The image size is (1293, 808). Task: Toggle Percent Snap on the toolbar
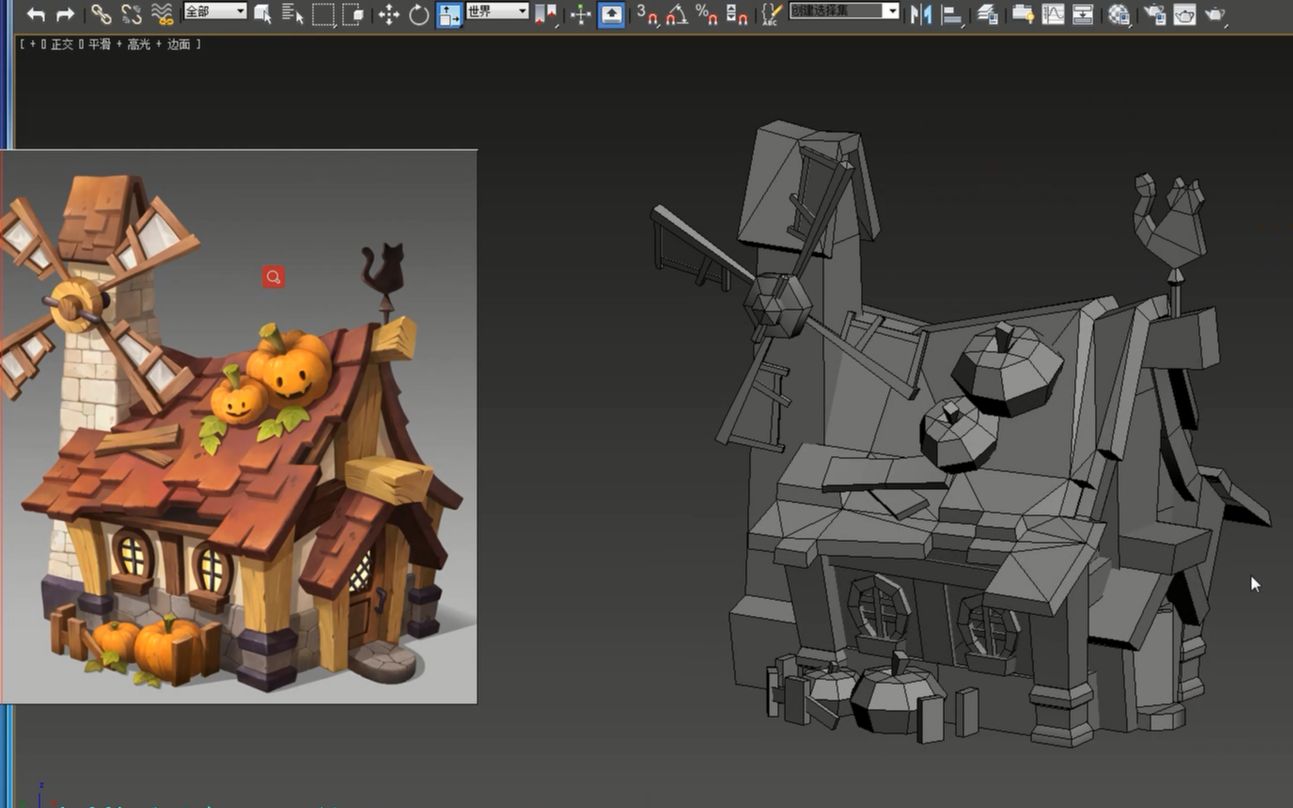706,14
